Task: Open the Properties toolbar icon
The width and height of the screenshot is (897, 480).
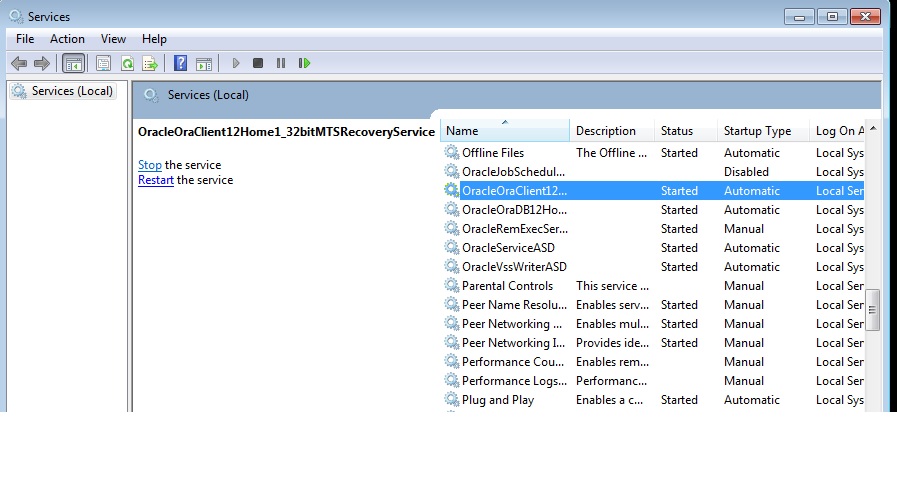Action: 103,63
